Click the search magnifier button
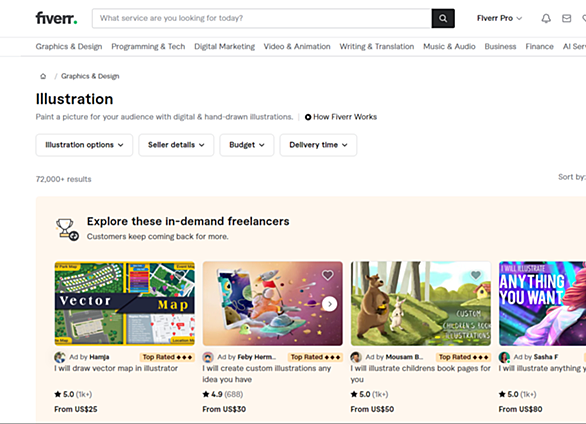Viewport: 586px width, 424px height. (x=443, y=18)
